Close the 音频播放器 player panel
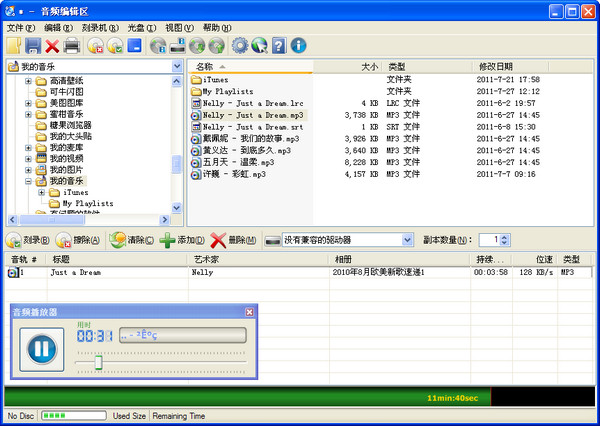The image size is (600, 426). coord(249,312)
